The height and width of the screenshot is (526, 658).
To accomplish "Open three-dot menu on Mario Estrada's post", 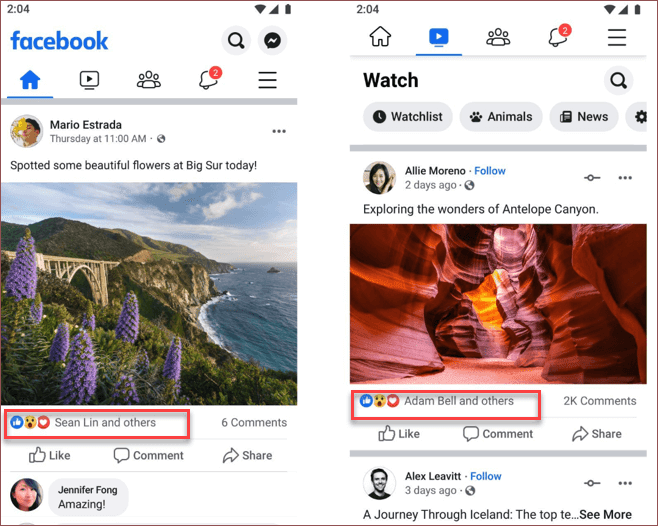I will coord(279,131).
